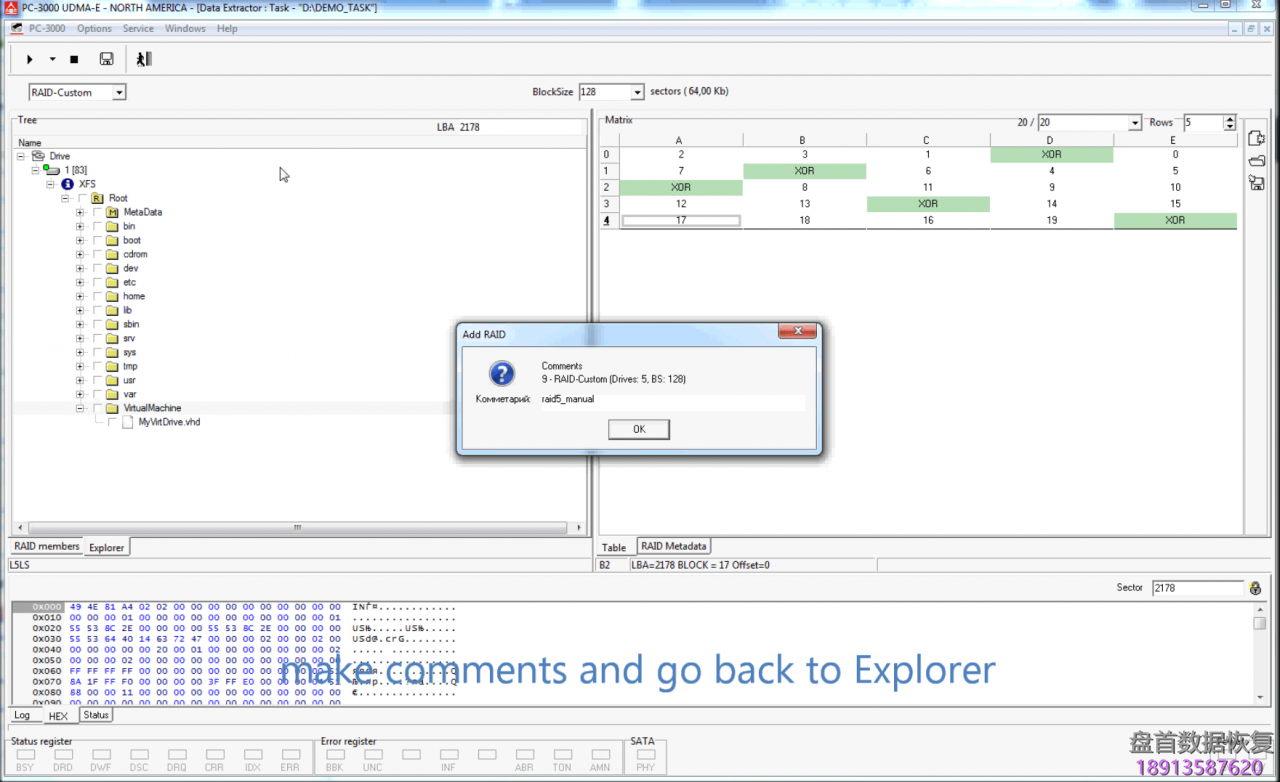Check the Root folder checkbox
The image size is (1280, 782).
pyautogui.click(x=83, y=198)
